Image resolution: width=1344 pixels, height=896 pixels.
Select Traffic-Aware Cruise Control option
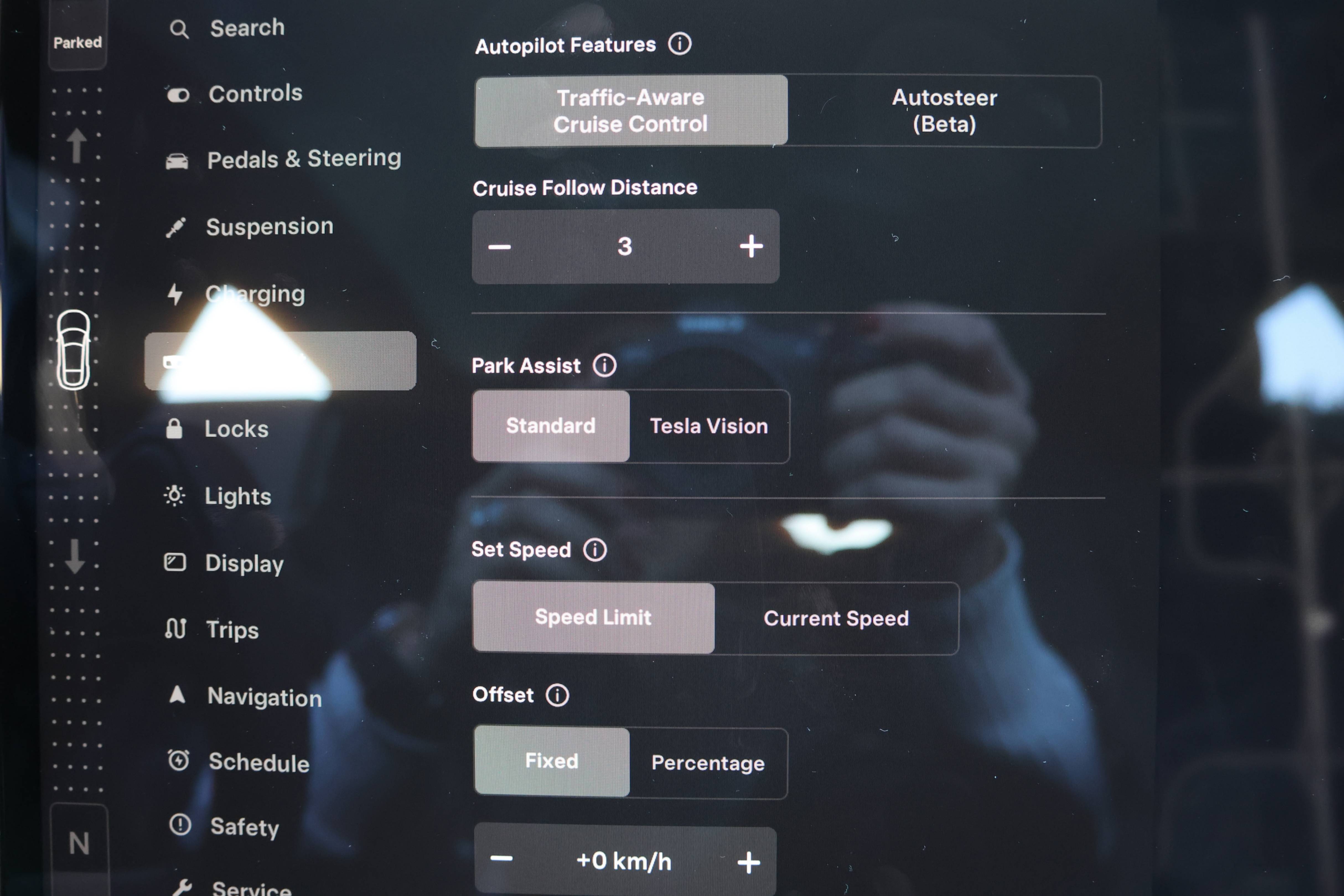(x=631, y=111)
